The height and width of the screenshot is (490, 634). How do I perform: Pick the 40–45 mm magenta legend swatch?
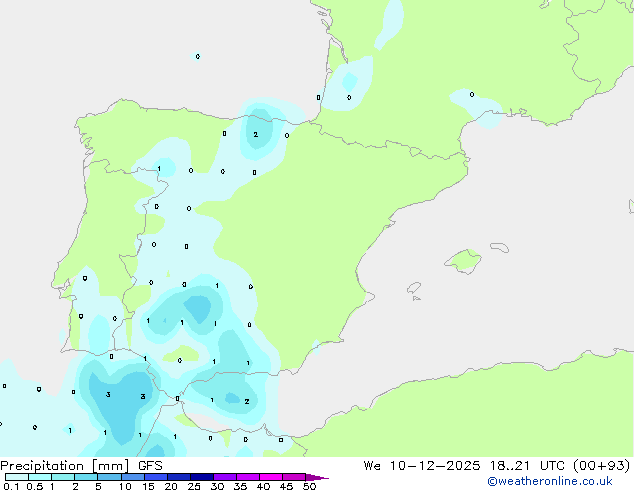tap(271, 477)
